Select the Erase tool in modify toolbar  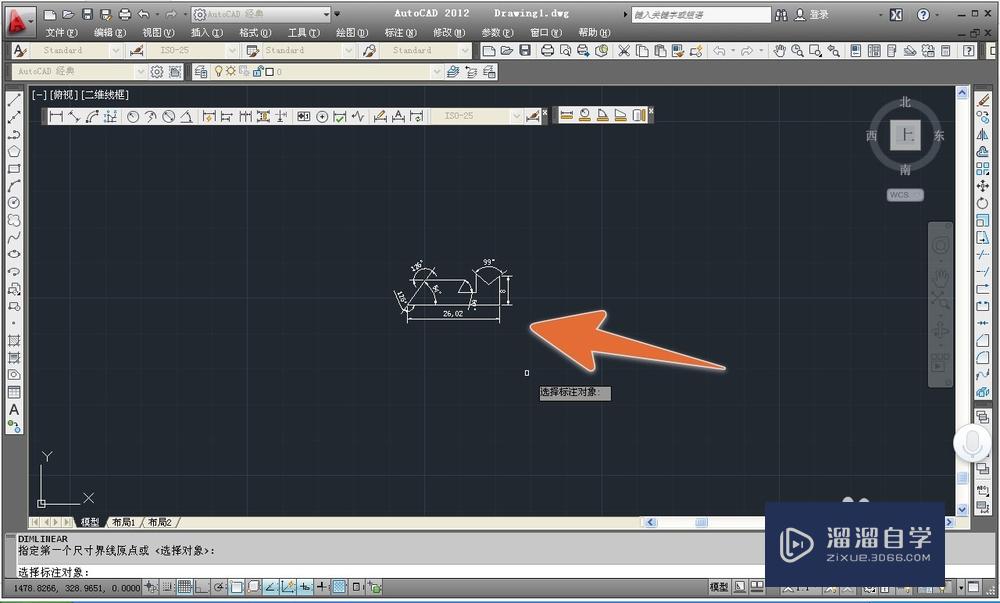coord(983,100)
